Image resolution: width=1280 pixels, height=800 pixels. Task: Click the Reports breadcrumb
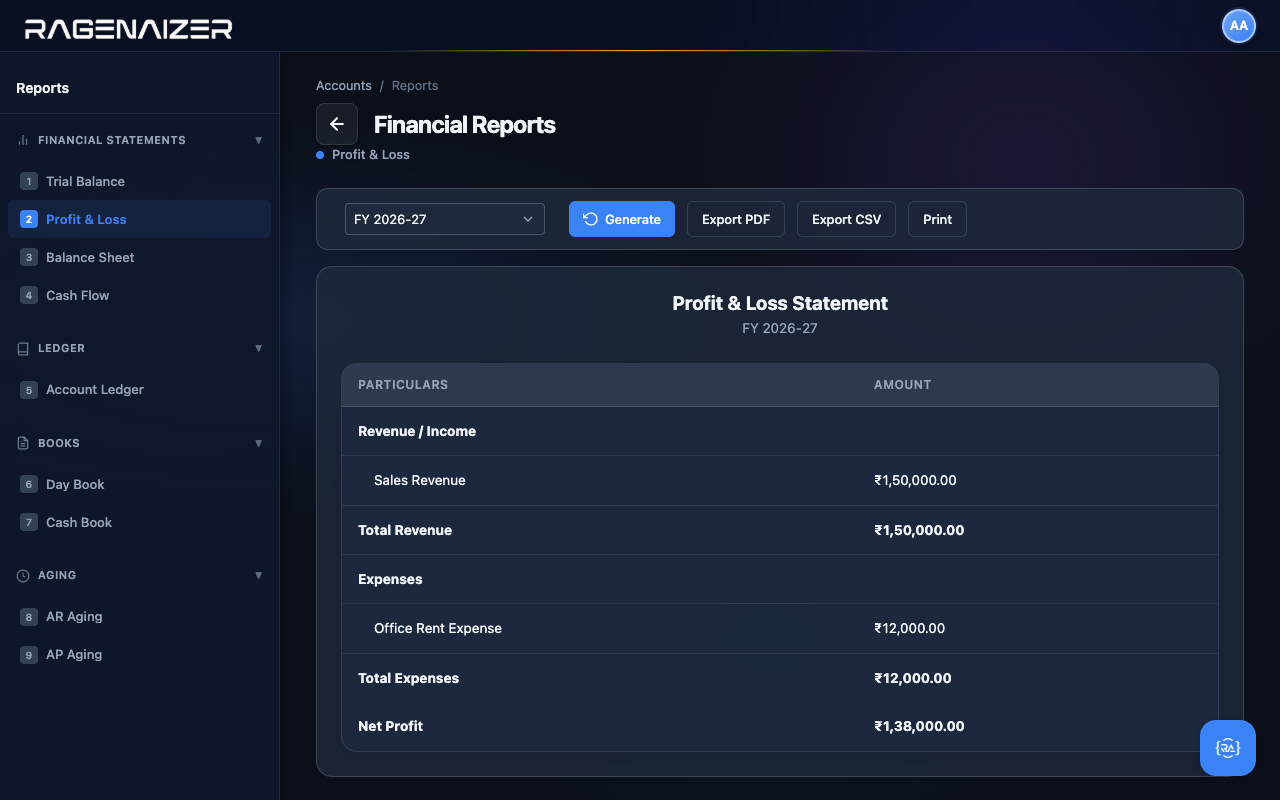pos(415,85)
